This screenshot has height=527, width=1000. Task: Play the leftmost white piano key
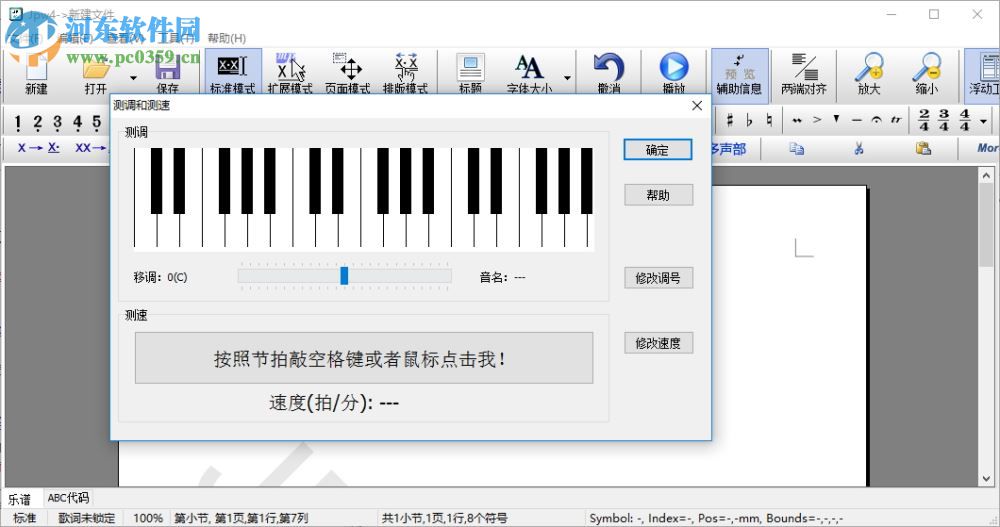coord(143,231)
